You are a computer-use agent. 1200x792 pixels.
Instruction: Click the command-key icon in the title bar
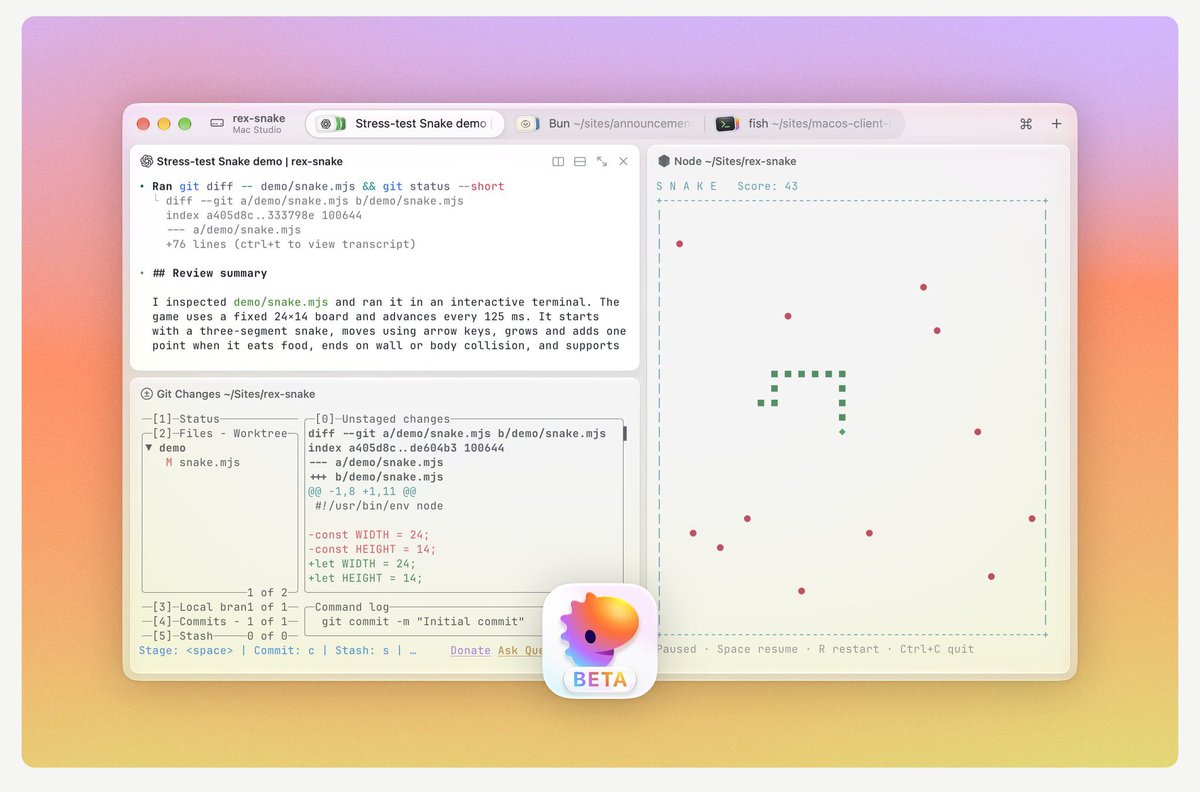point(1025,124)
